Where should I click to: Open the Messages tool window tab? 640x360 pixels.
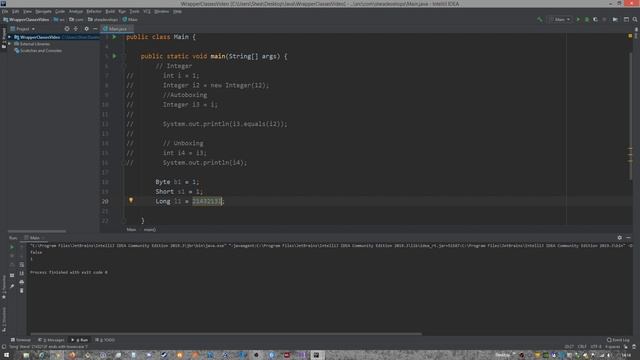(x=51, y=340)
